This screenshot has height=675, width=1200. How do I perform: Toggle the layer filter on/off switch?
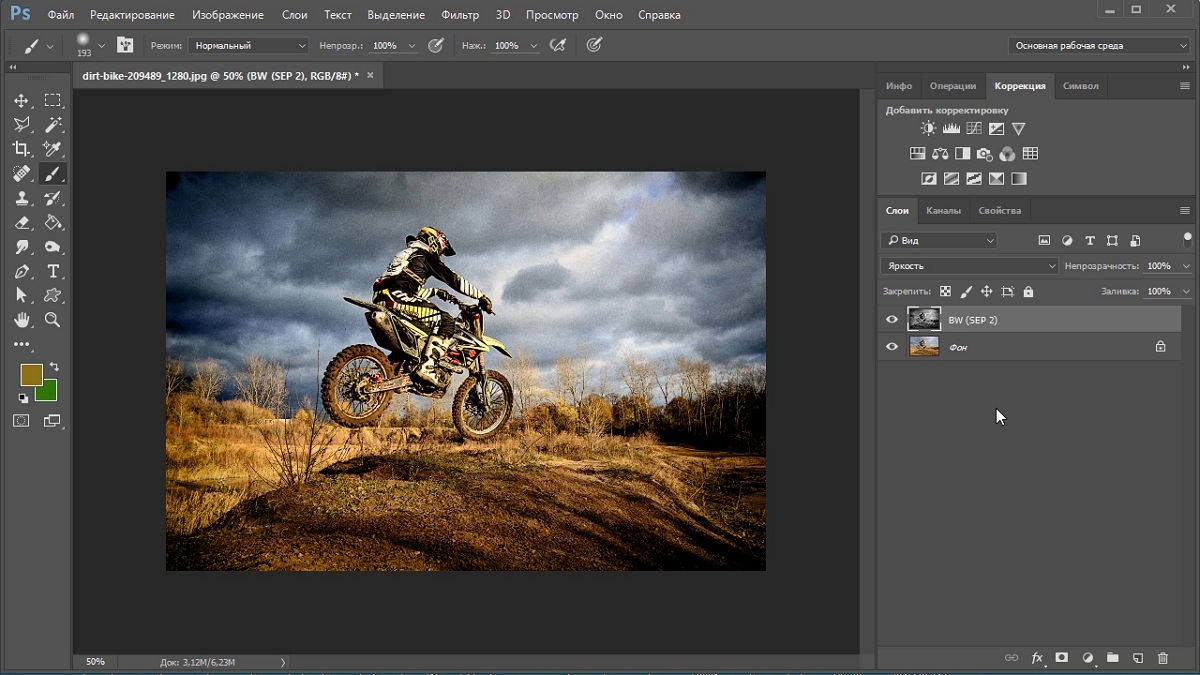pyautogui.click(x=1187, y=240)
